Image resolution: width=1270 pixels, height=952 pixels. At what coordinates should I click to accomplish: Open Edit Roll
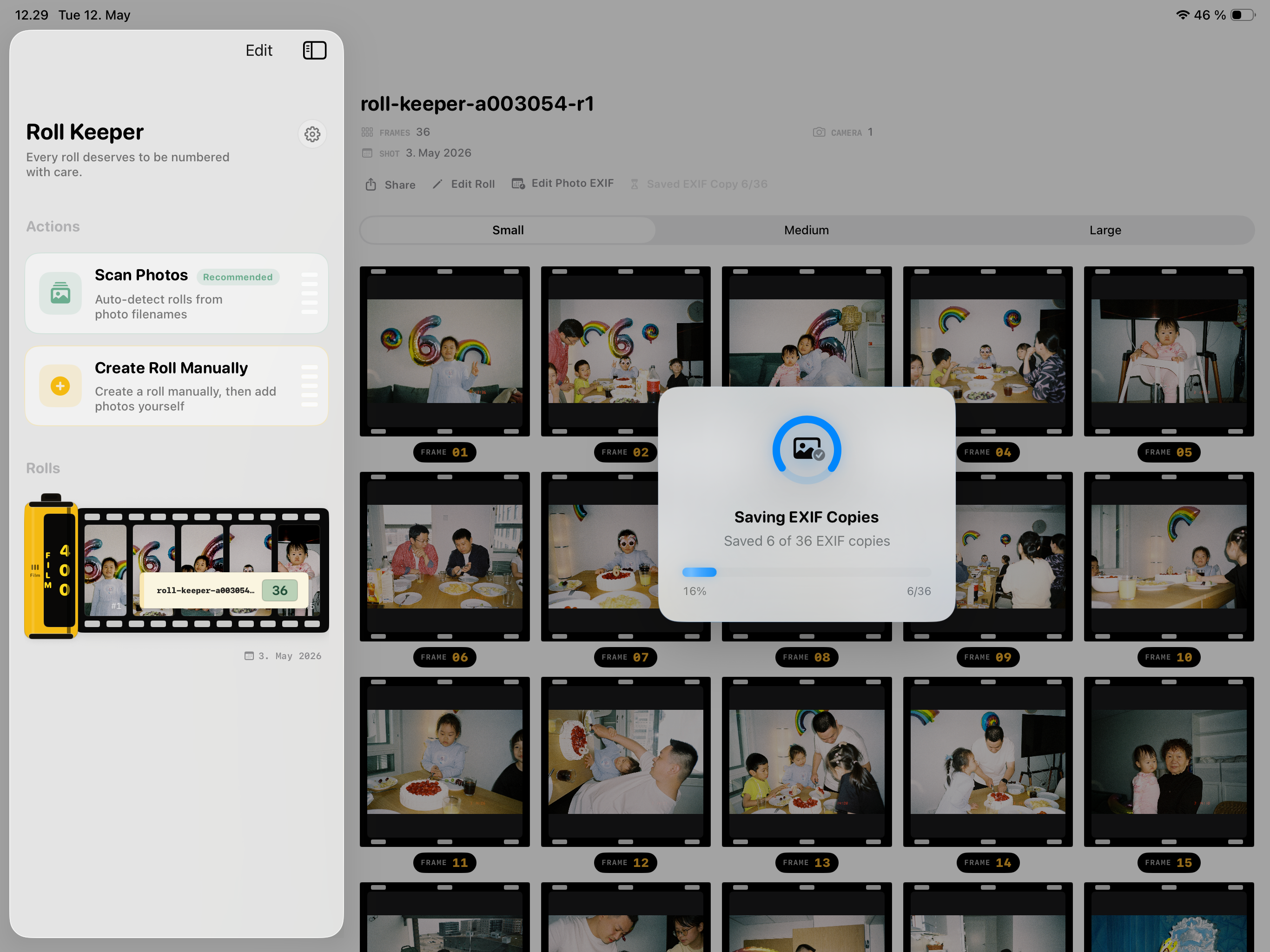[463, 184]
